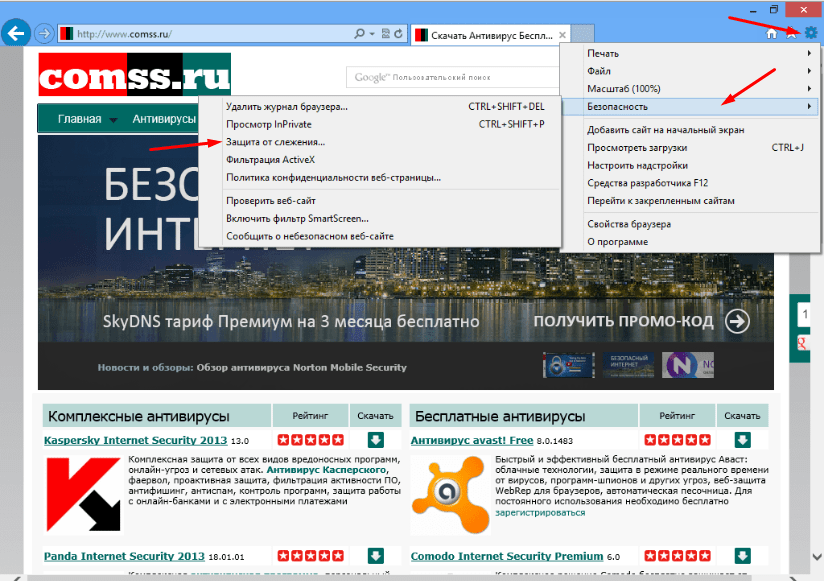Click the search magnifier in address bar
Screen dimensions: 824x581
click(362, 34)
